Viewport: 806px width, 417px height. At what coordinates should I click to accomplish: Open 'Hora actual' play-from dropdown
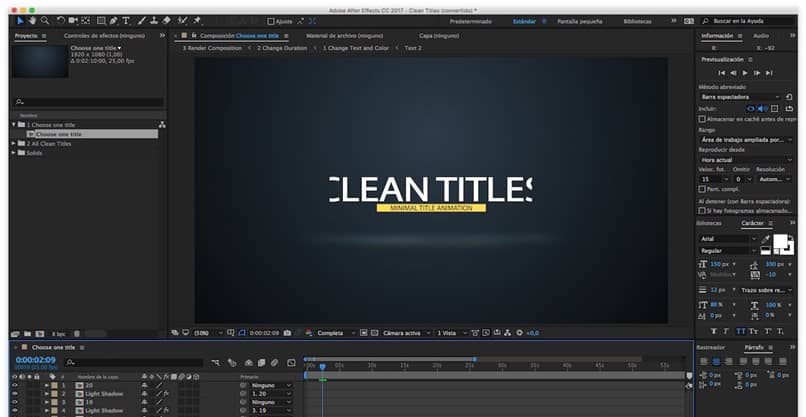(x=746, y=160)
